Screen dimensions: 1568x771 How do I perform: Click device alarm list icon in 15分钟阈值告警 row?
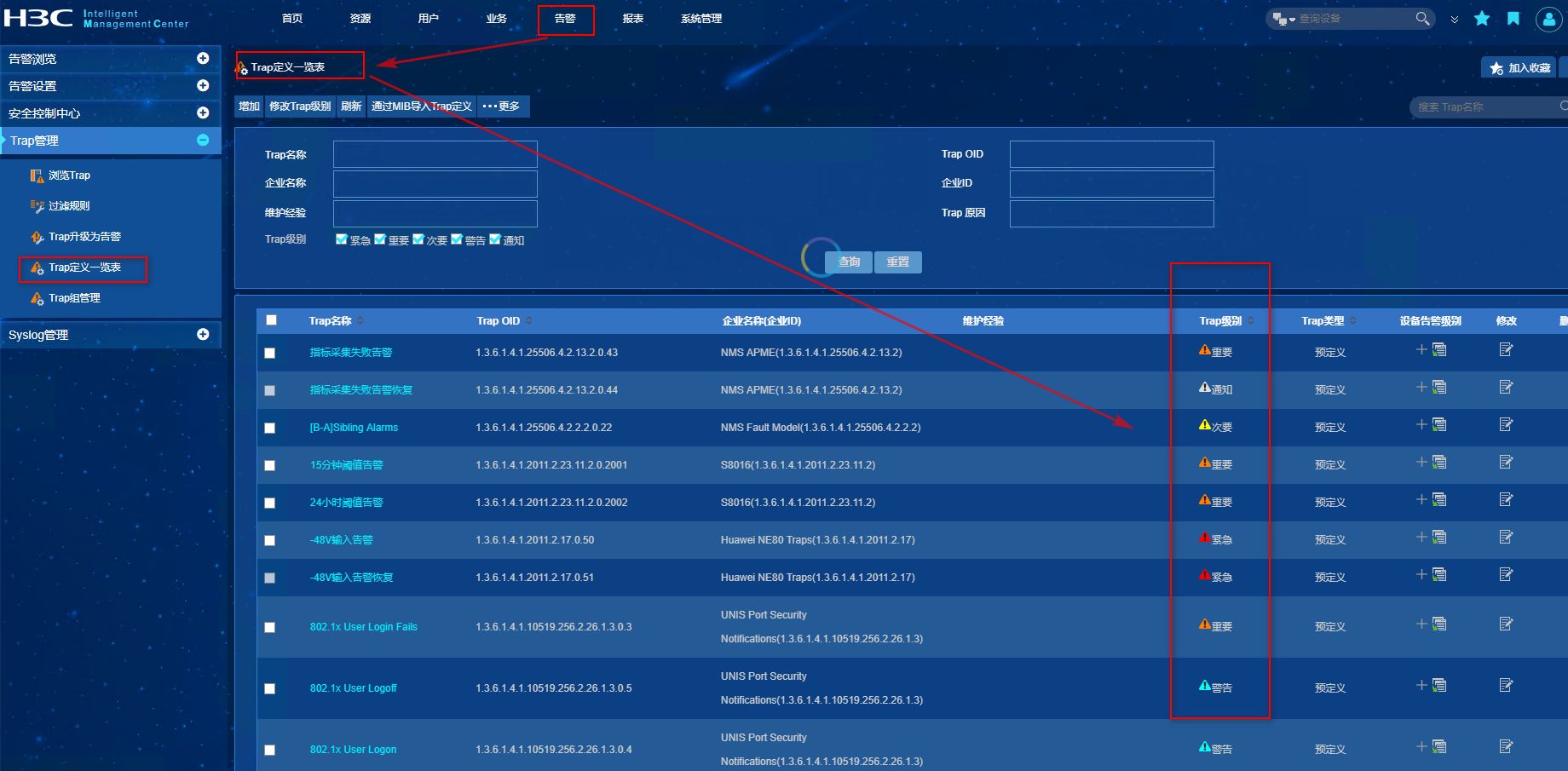tap(1439, 462)
